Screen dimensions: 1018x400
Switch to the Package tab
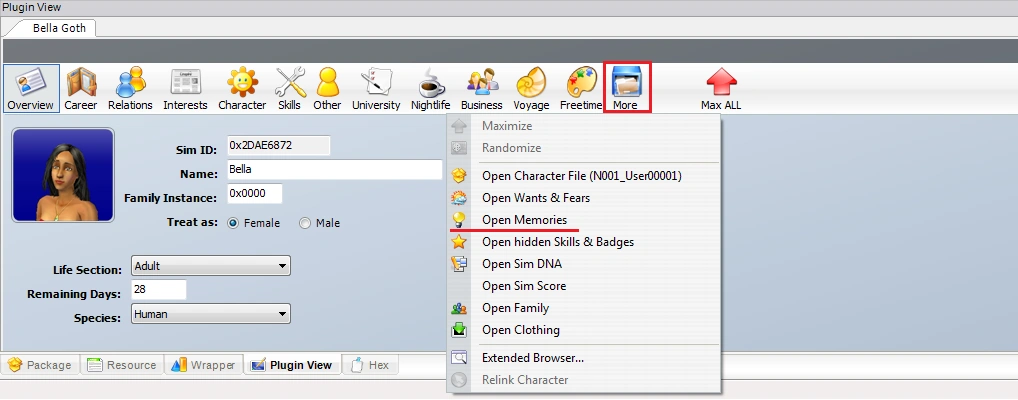(x=40, y=365)
